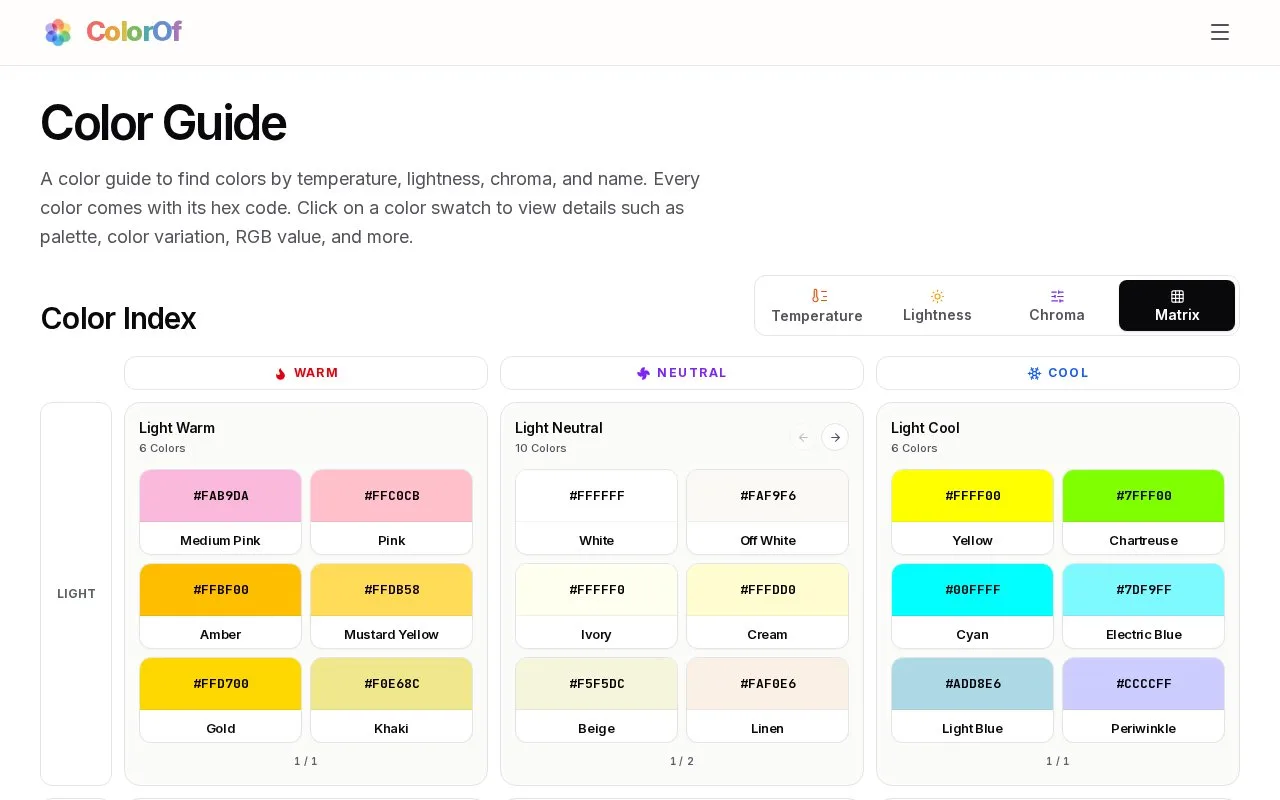Click the LIGHT row label
The height and width of the screenshot is (800, 1280).
(x=76, y=593)
